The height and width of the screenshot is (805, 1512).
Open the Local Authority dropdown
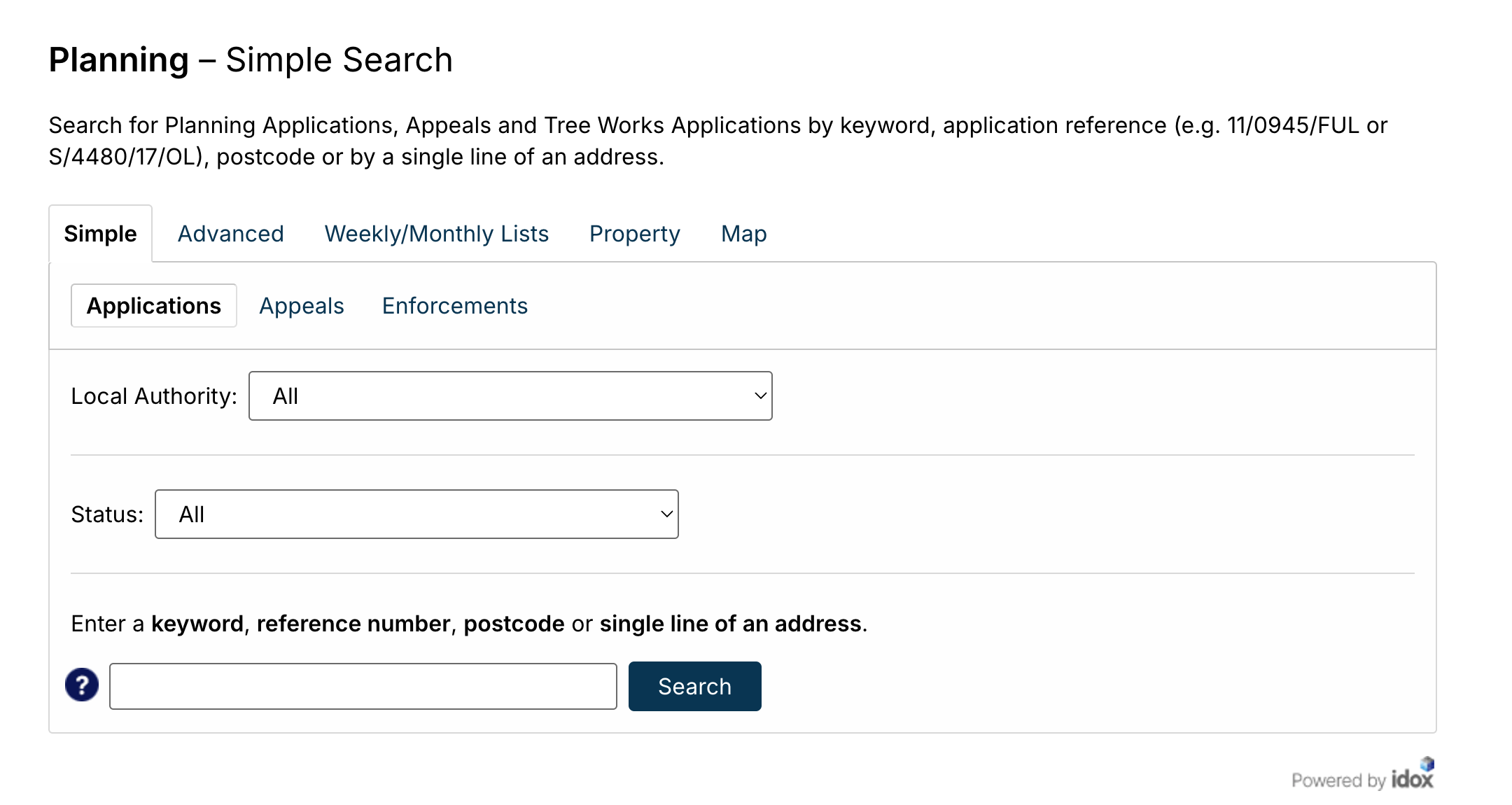tap(510, 395)
